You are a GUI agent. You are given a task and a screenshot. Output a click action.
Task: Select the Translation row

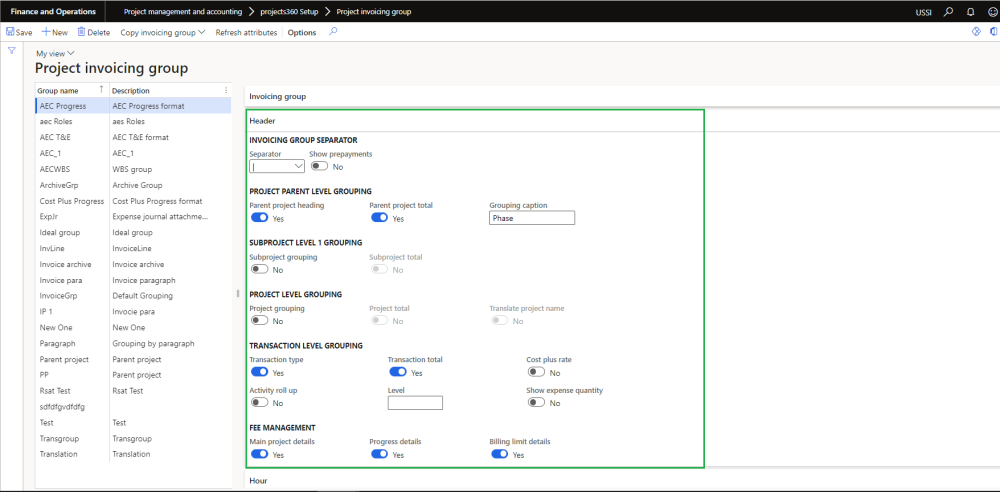tap(133, 454)
